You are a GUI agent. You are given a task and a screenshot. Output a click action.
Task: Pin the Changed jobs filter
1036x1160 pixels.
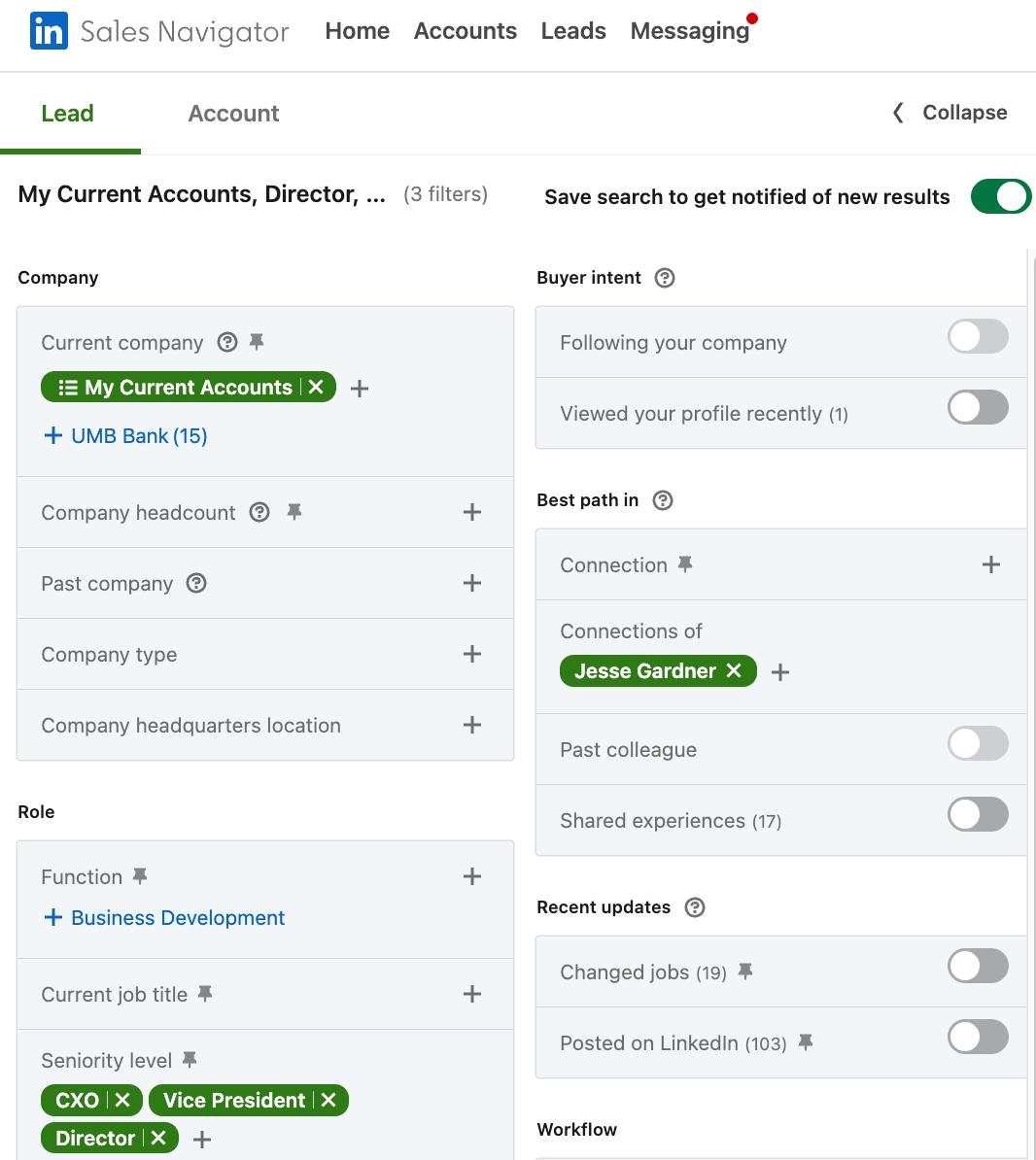746,972
